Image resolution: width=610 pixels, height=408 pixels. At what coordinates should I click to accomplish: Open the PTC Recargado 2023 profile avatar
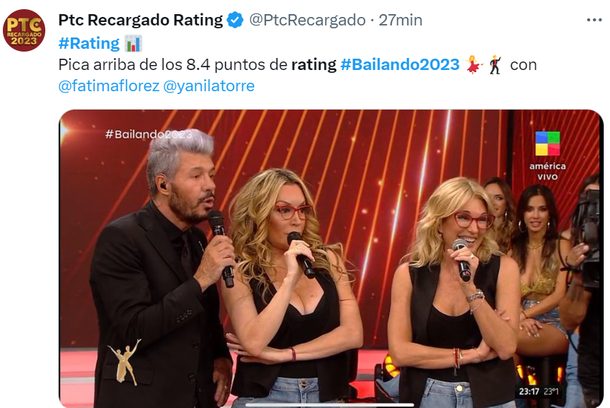click(x=24, y=30)
